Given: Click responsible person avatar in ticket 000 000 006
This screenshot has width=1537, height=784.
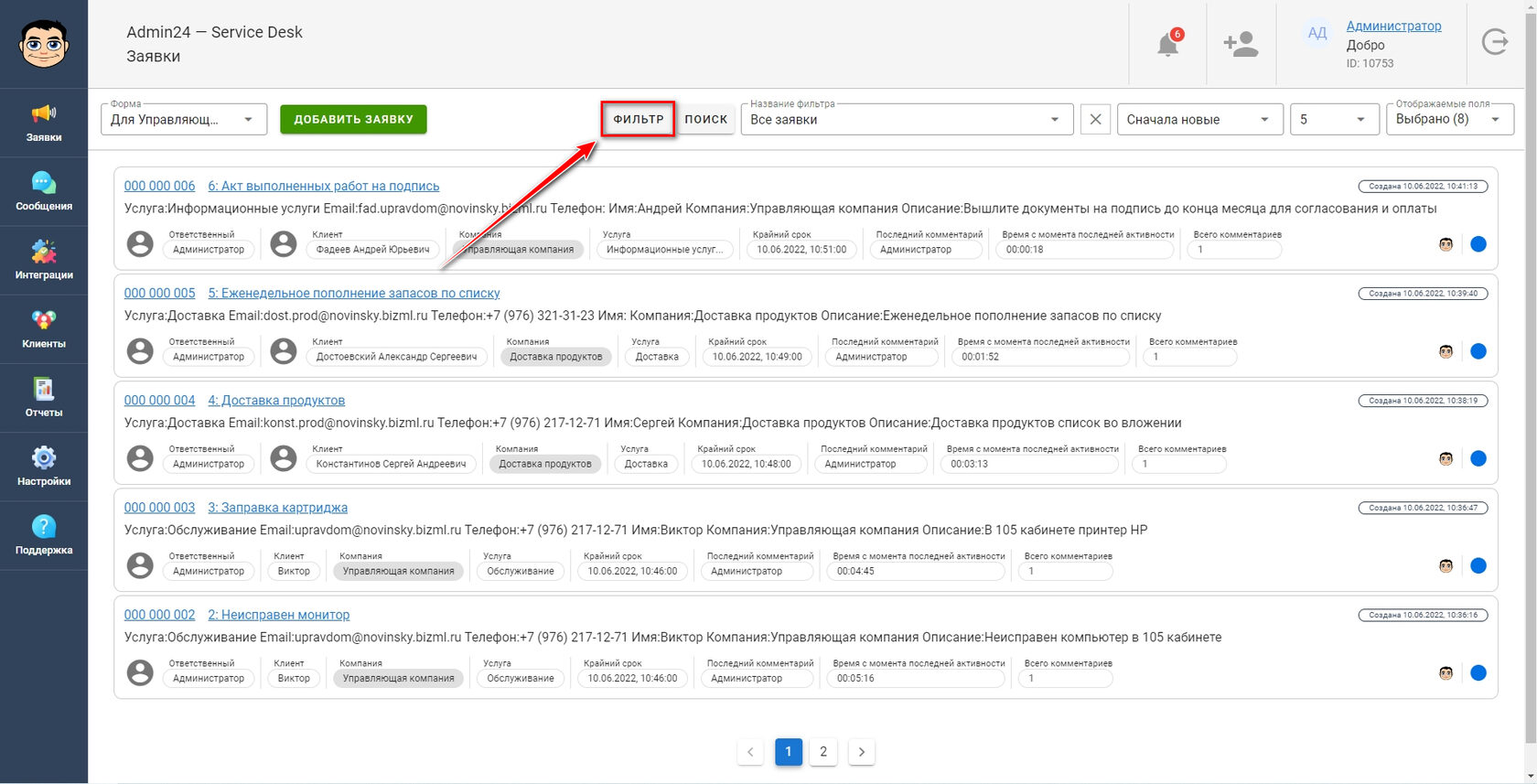Looking at the screenshot, I should click(140, 243).
